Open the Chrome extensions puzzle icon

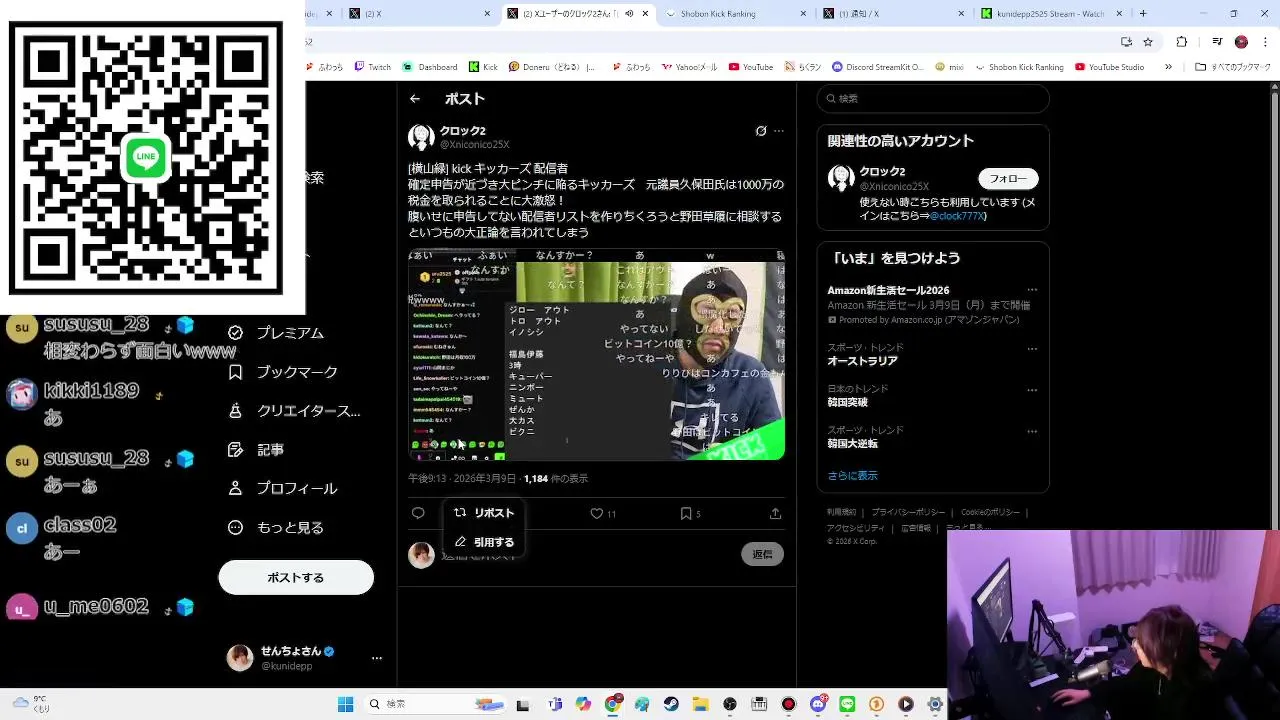coord(1182,42)
